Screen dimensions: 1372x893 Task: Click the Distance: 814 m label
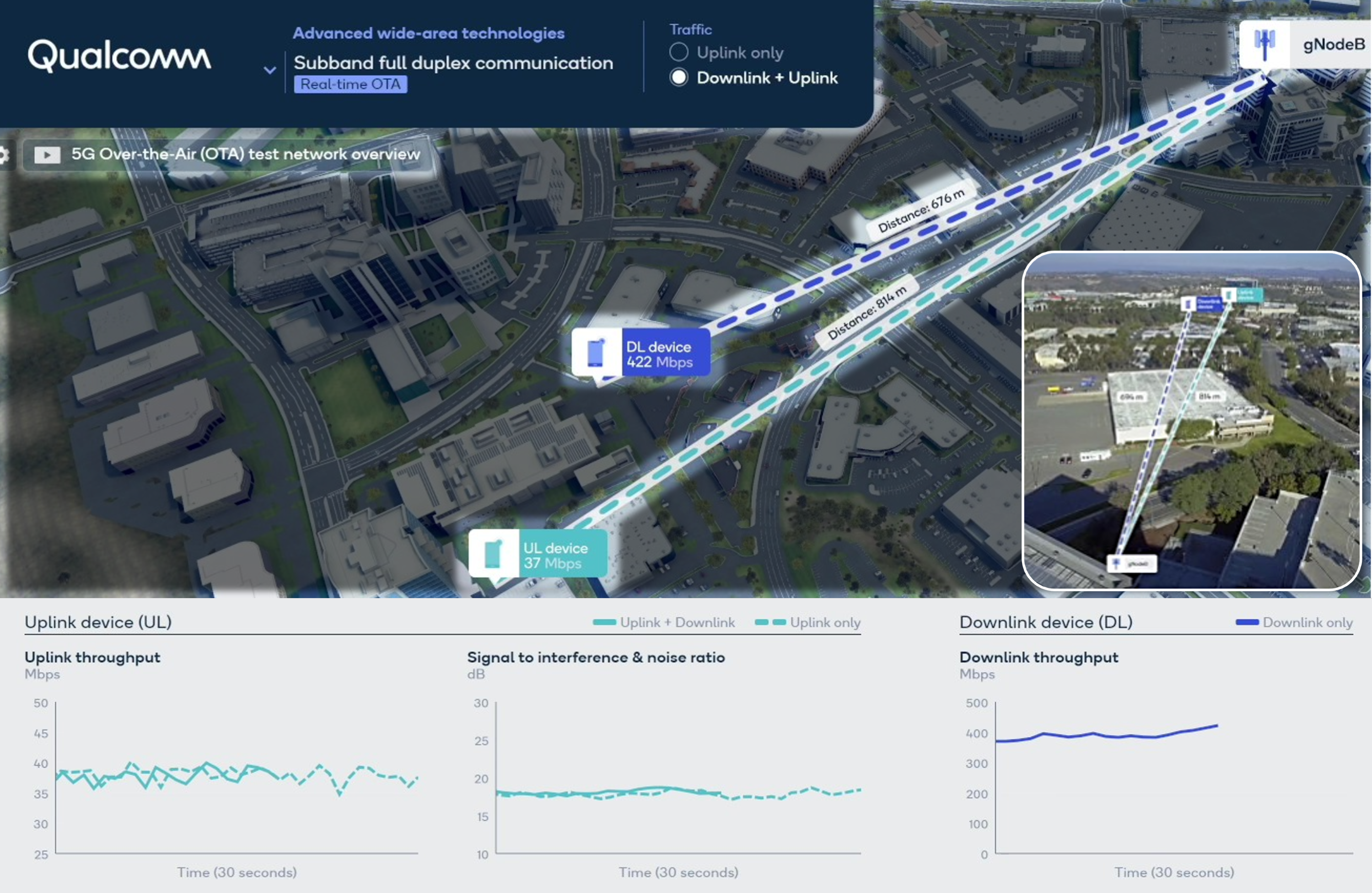(866, 313)
